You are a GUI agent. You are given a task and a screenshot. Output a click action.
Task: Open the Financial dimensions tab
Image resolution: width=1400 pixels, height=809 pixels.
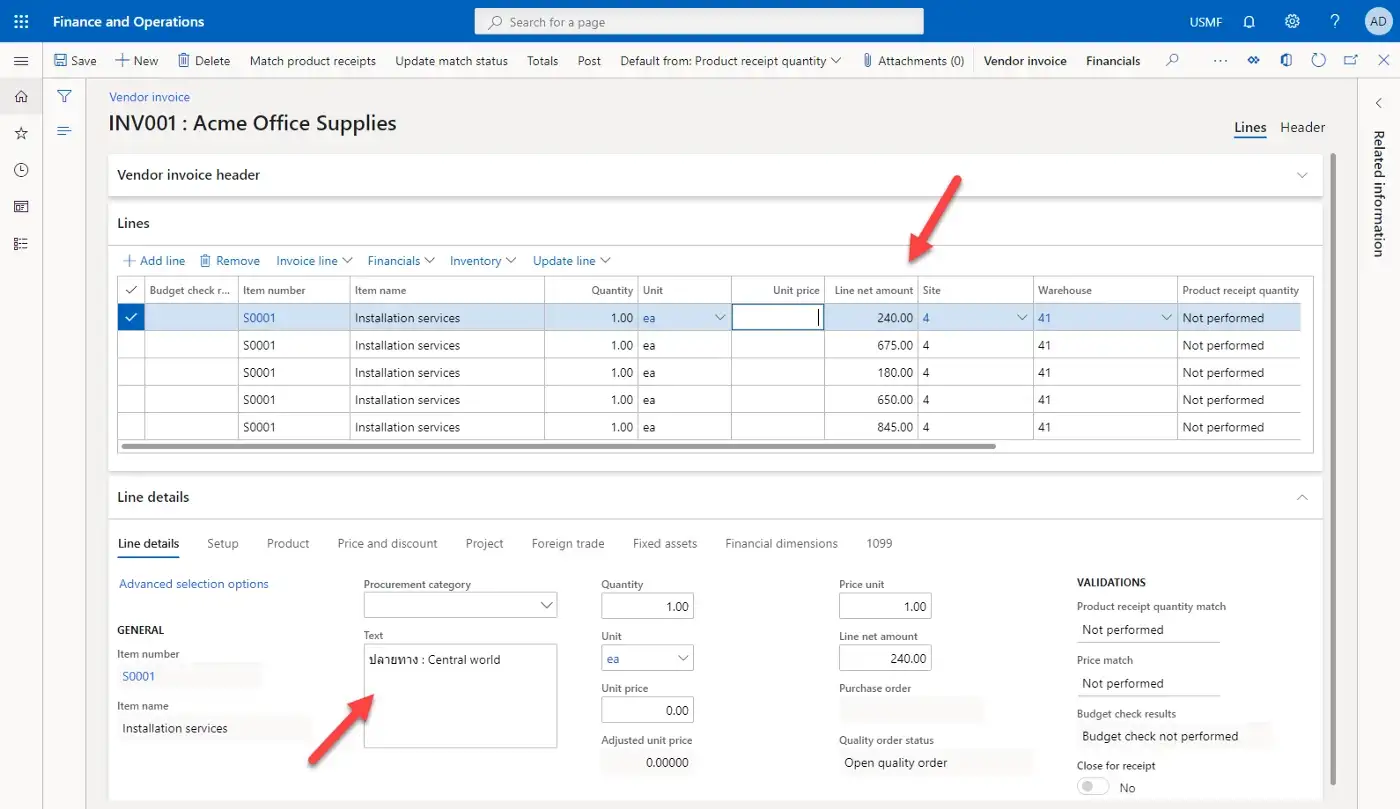pos(781,544)
